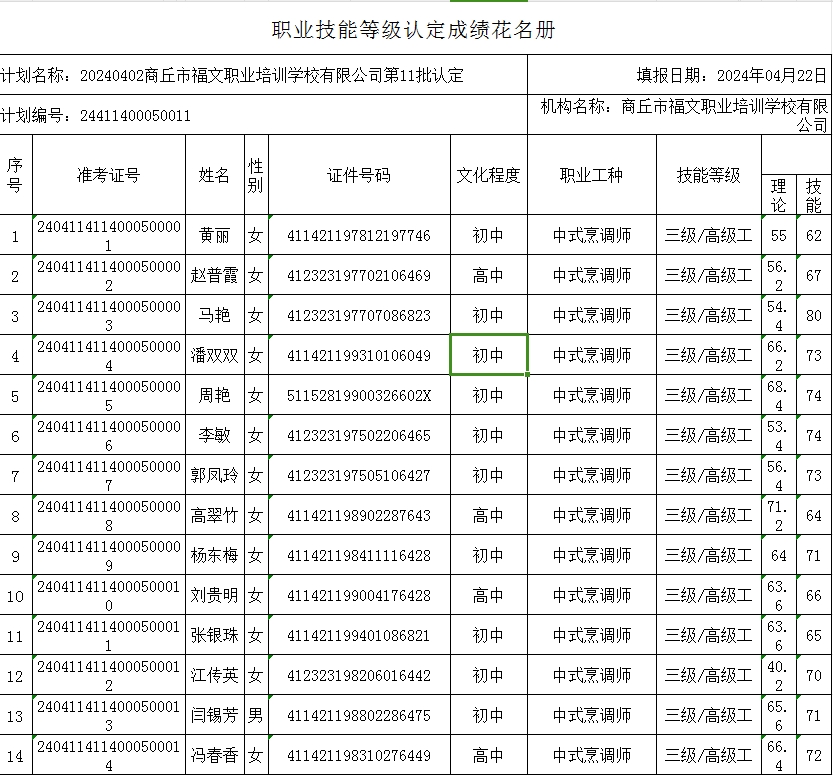The width and height of the screenshot is (833, 775).
Task: Select the name cell 潘双双
Action: [x=215, y=355]
